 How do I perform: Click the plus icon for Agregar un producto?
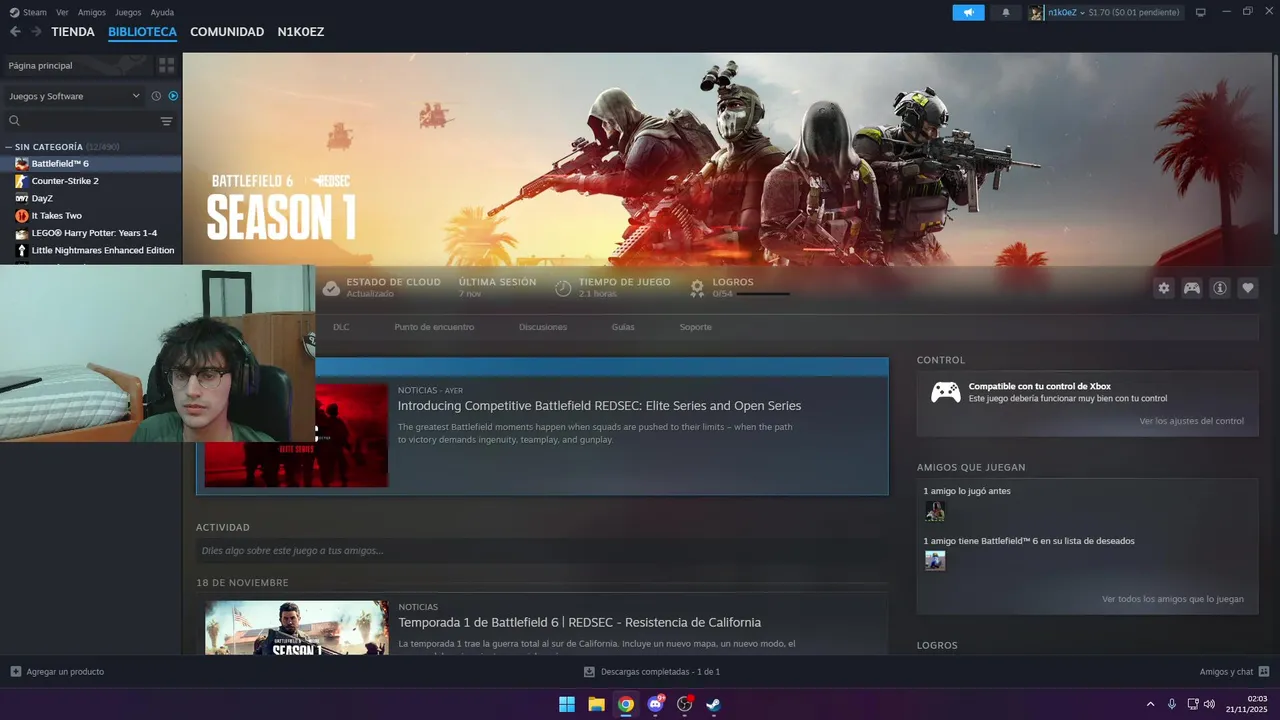point(15,672)
